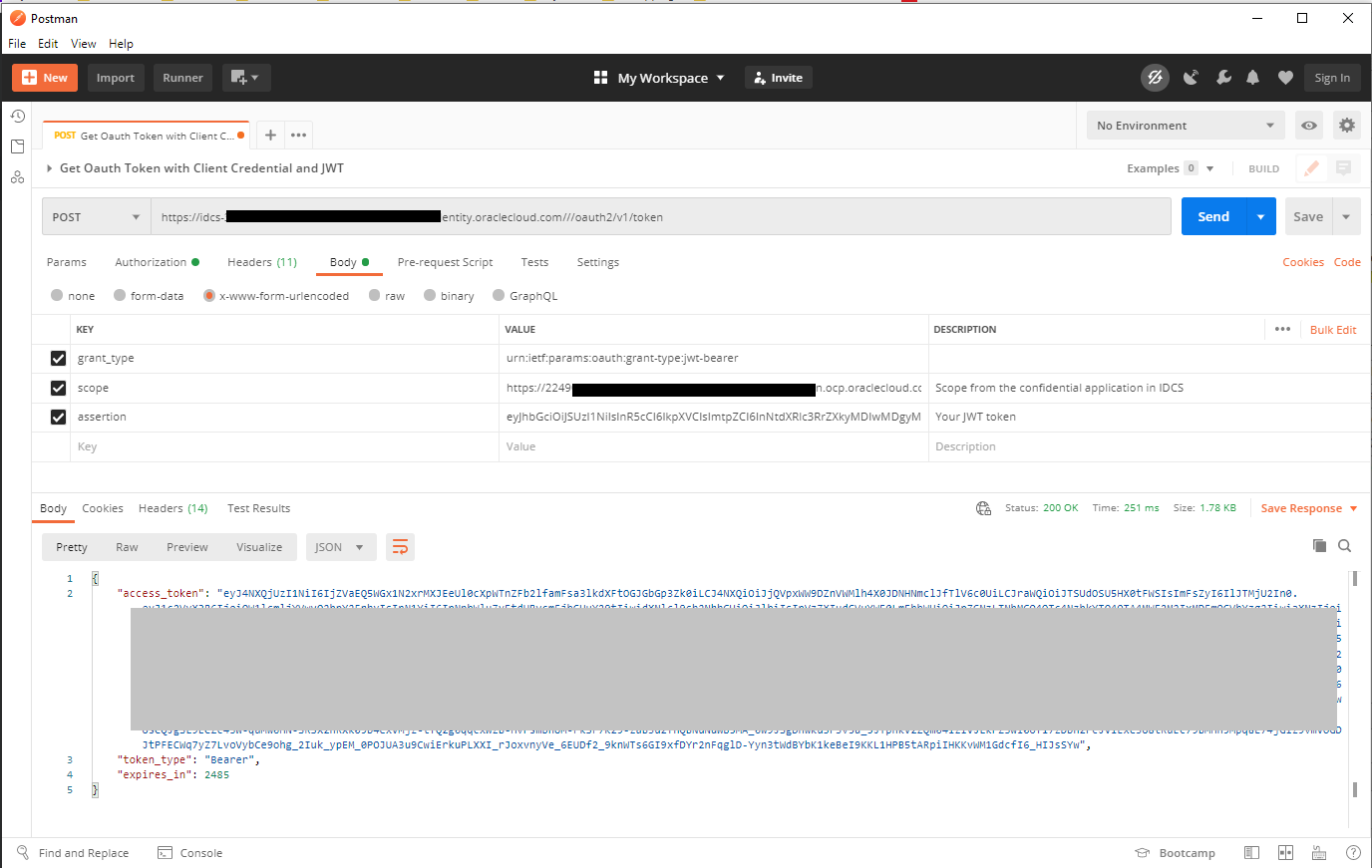Viewport: 1372px width, 868px height.
Task: Switch to the Authorization tab
Action: 151,262
